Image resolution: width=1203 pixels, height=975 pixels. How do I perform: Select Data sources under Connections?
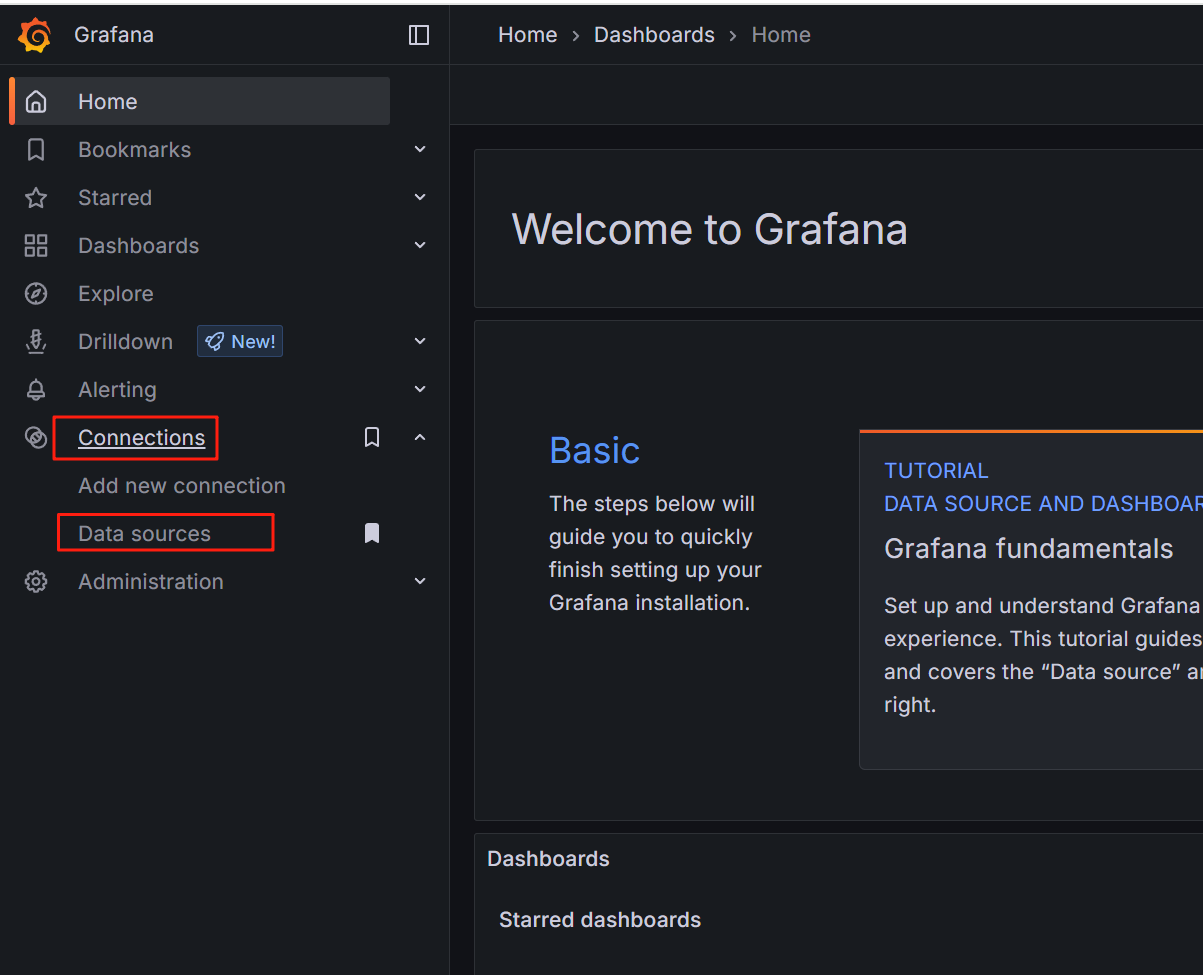[145, 534]
